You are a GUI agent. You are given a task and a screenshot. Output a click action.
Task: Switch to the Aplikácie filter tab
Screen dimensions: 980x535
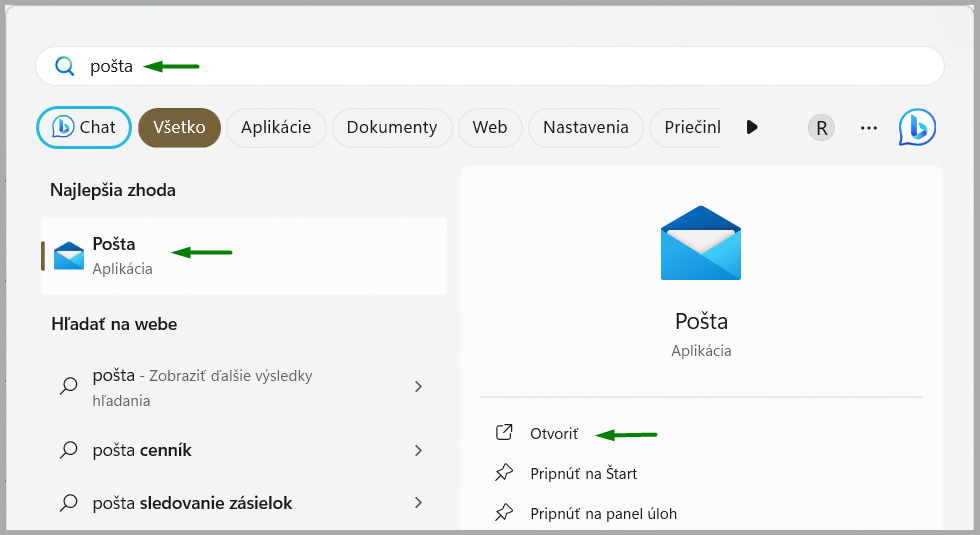pos(276,127)
